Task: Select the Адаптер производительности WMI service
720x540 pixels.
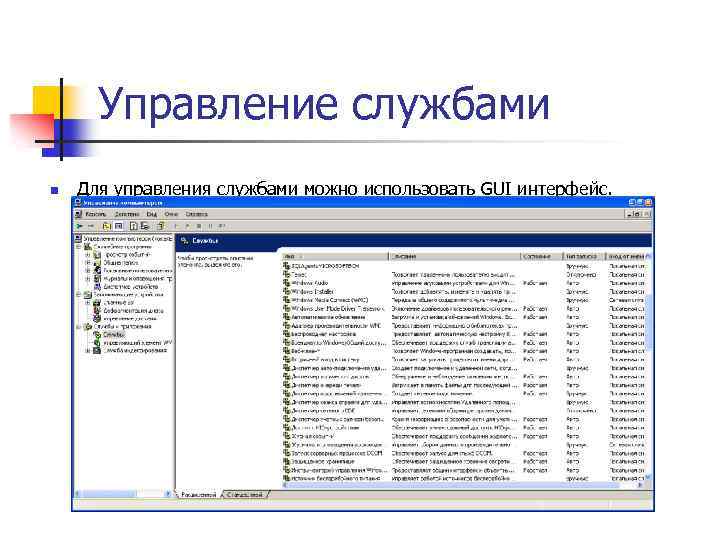Action: tap(464, 326)
